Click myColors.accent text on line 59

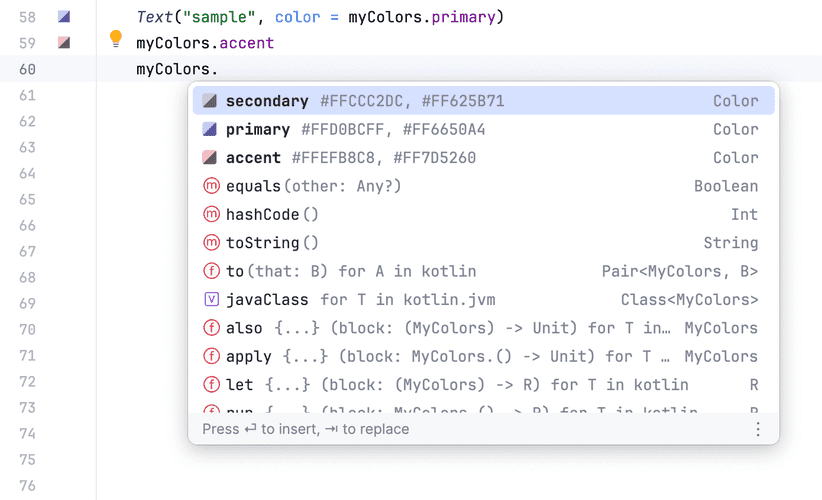tap(205, 43)
